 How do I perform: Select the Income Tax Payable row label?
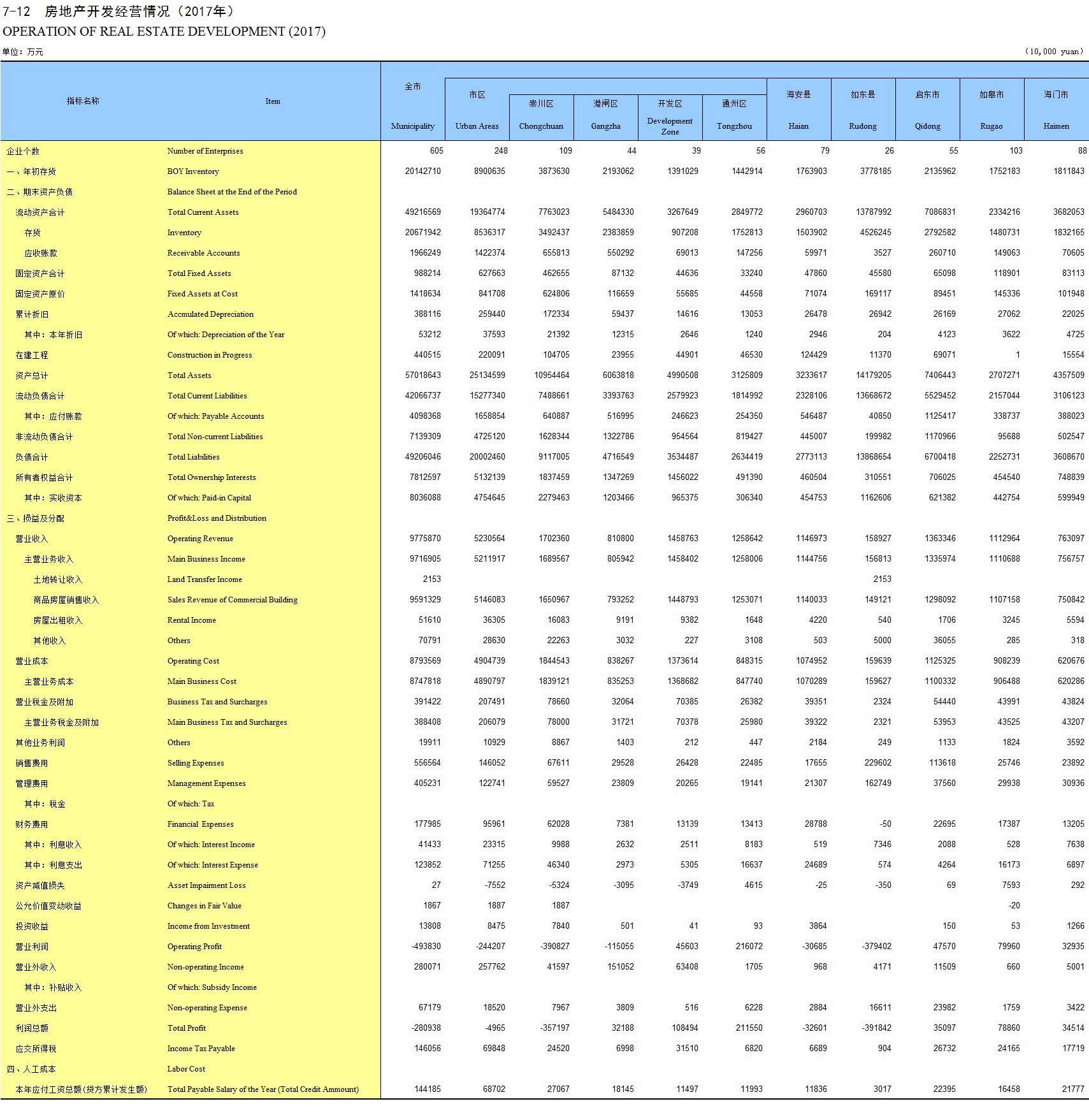tap(201, 1049)
